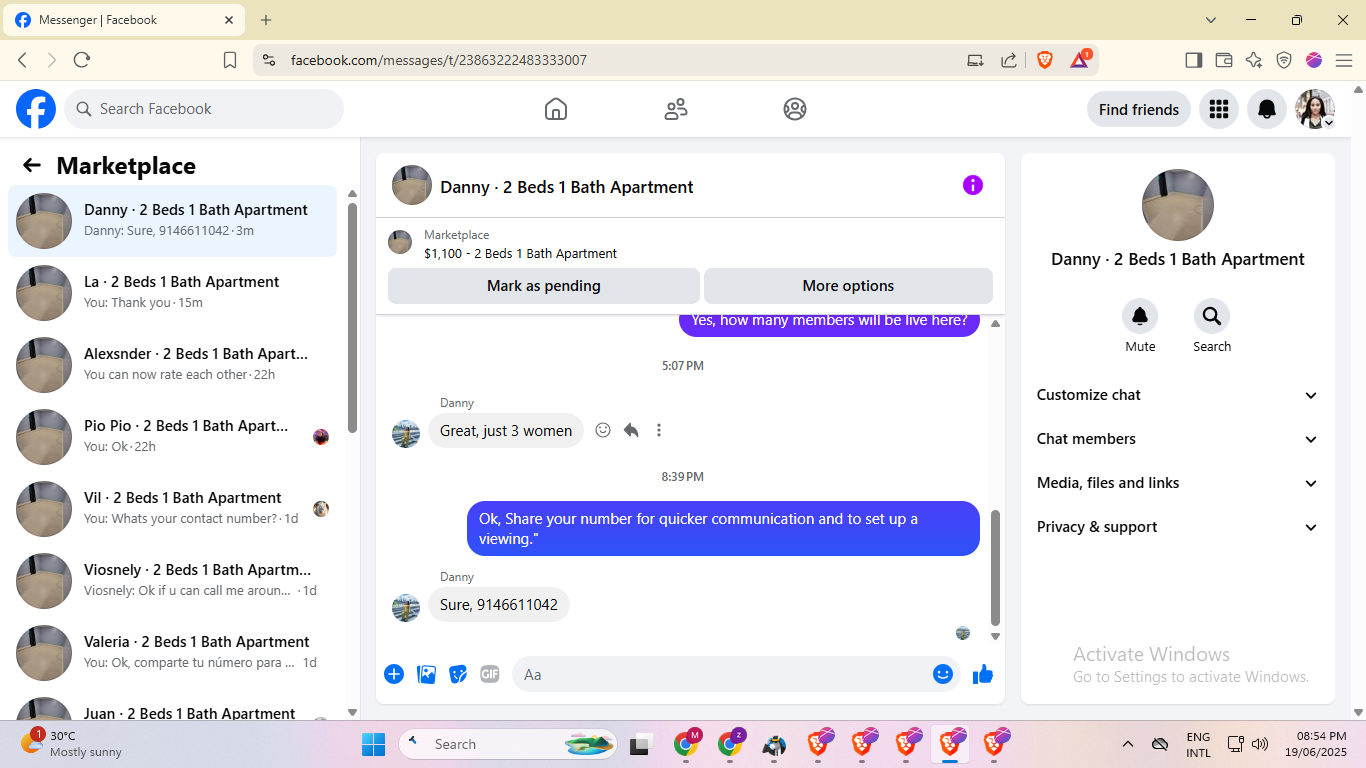Select the Messenger | Facebook browser tab
Viewport: 1366px width, 768px height.
click(124, 20)
